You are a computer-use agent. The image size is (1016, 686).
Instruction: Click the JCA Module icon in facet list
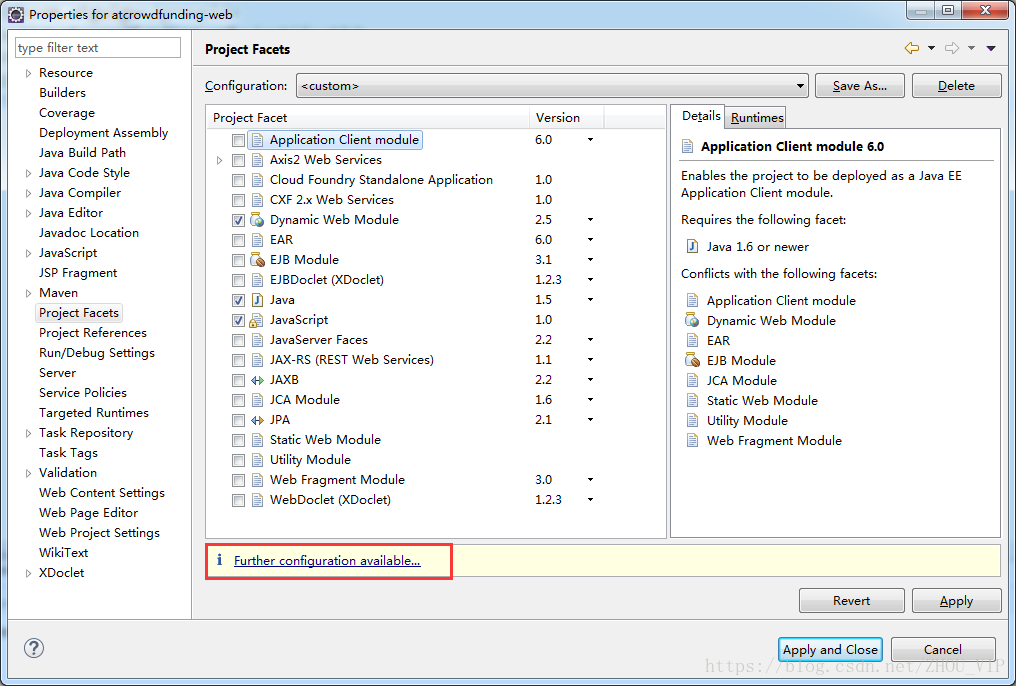257,400
